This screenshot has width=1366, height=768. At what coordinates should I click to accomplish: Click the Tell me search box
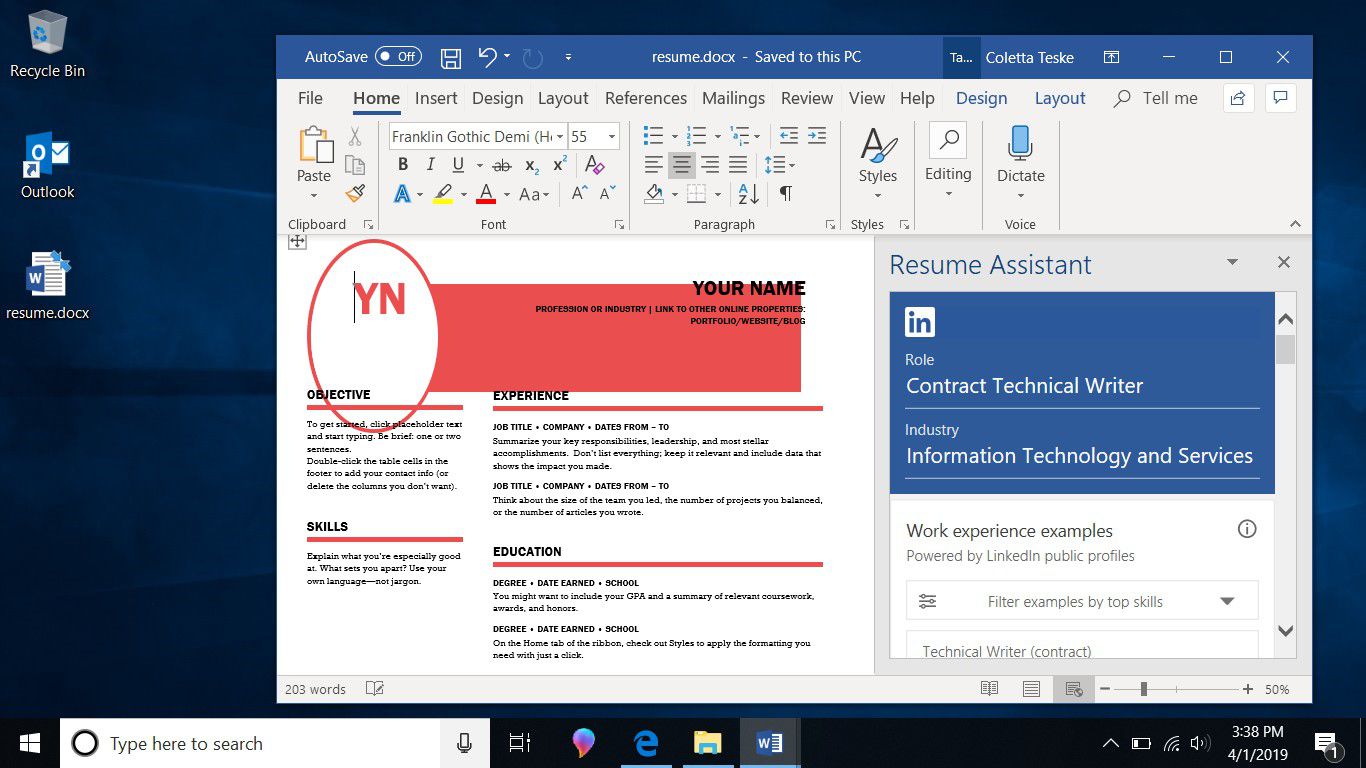(1156, 98)
